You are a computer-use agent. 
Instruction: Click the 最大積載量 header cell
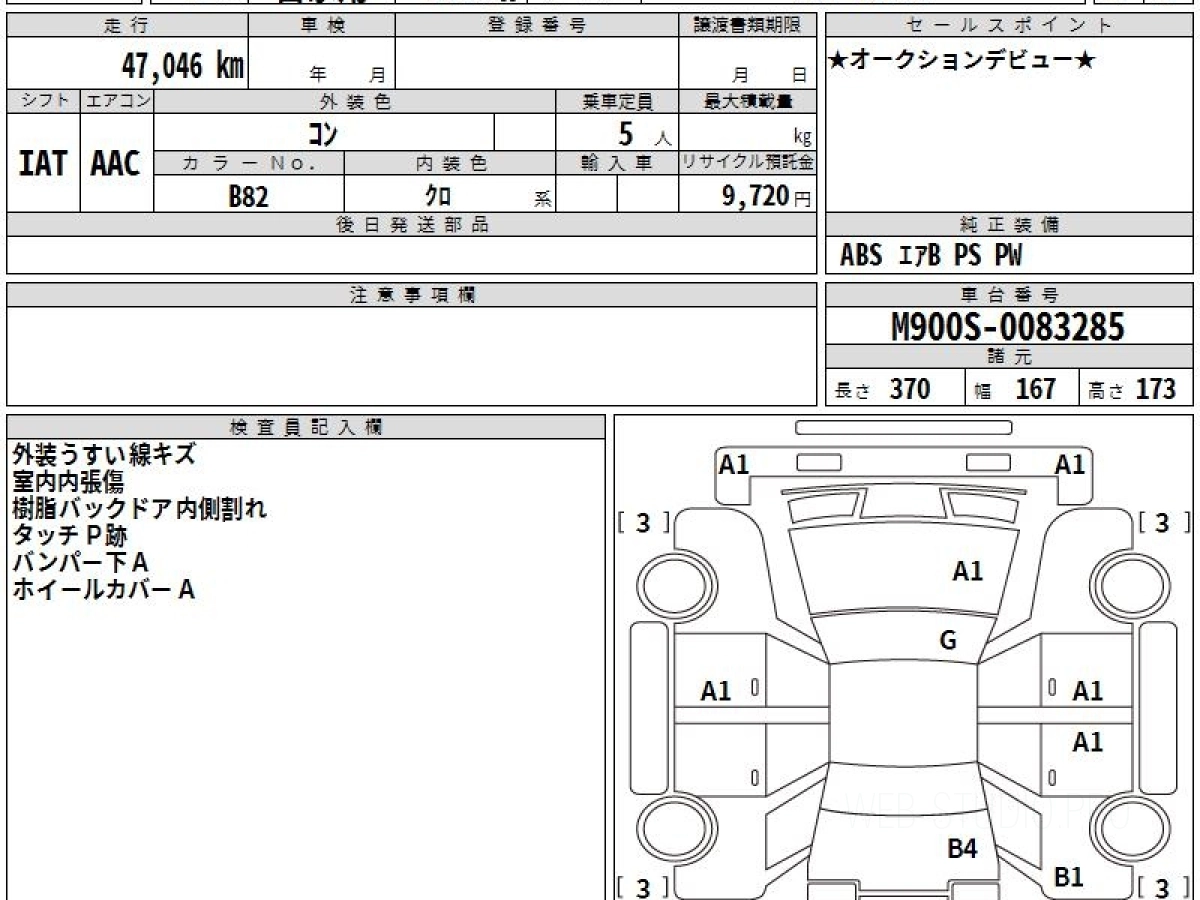coord(748,101)
